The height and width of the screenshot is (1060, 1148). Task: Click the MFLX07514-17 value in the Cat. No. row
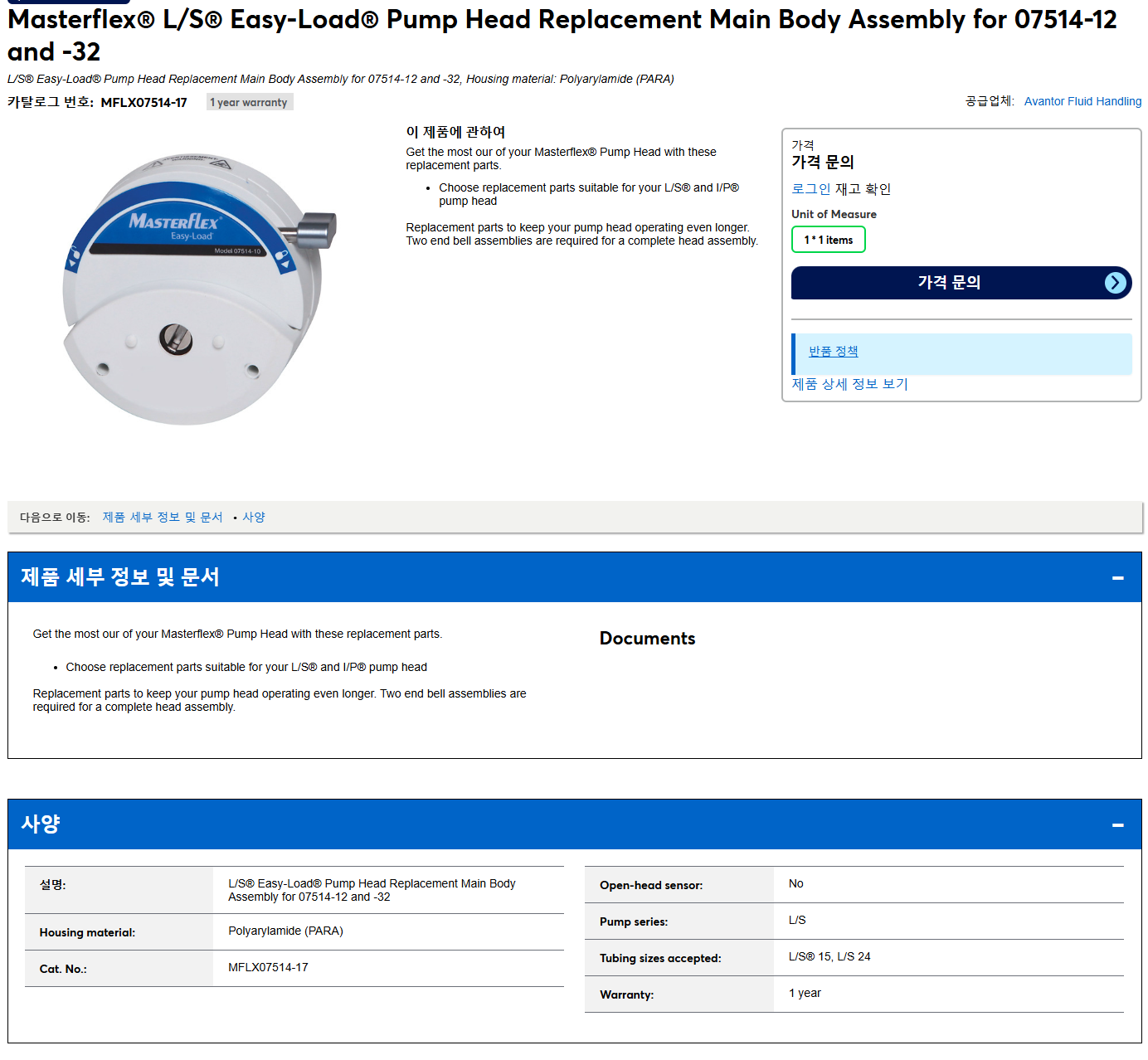(x=268, y=968)
